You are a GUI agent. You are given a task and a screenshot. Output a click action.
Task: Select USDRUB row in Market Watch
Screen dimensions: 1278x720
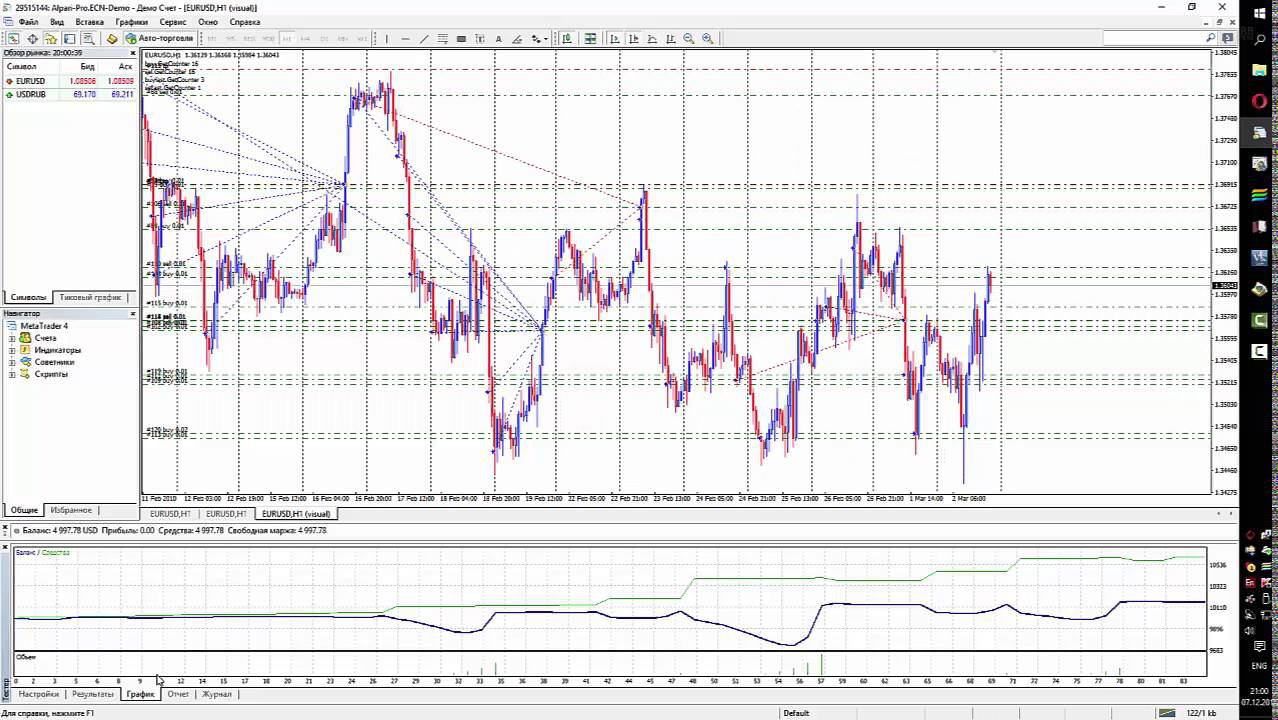70,94
